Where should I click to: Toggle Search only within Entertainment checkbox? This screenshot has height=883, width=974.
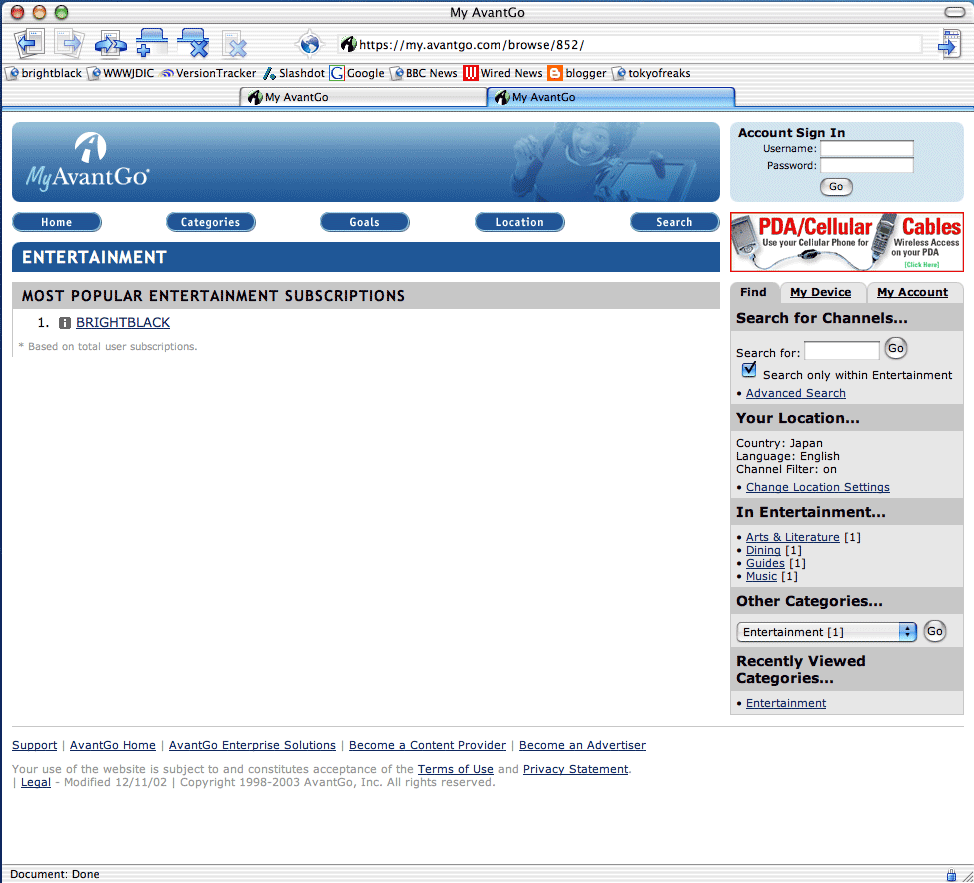pos(749,371)
